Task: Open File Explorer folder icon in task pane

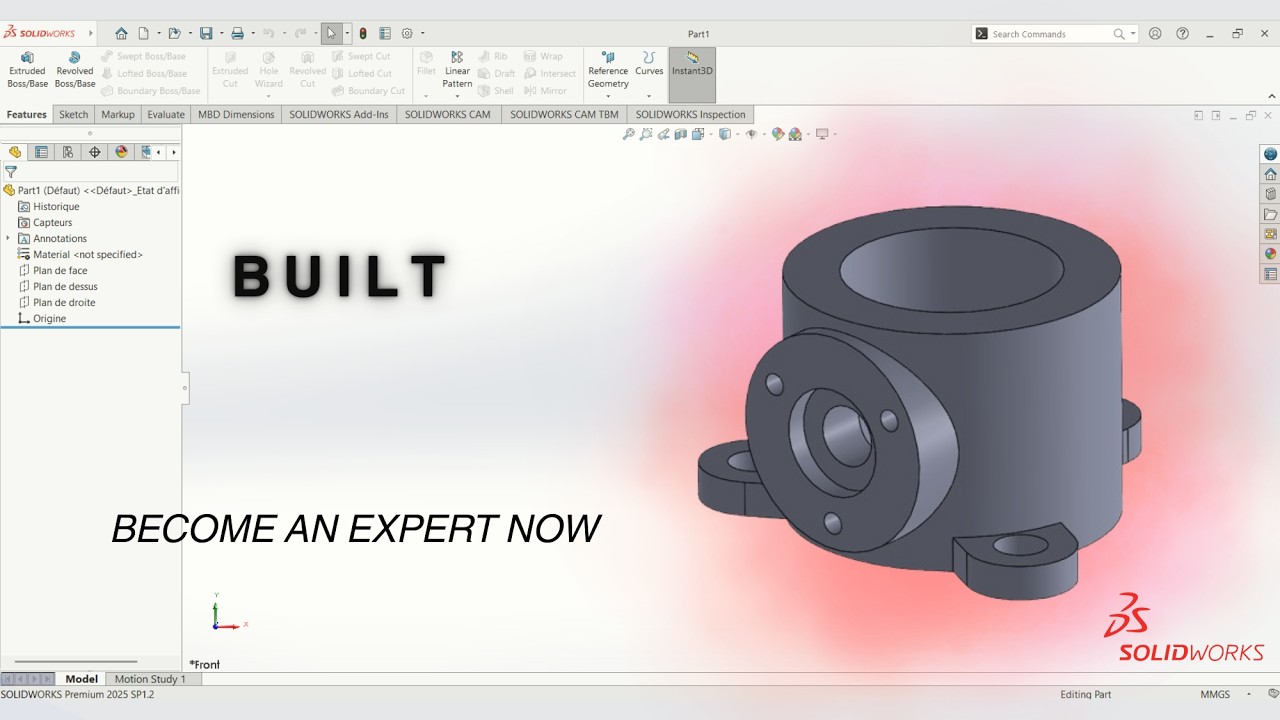Action: pyautogui.click(x=1270, y=214)
